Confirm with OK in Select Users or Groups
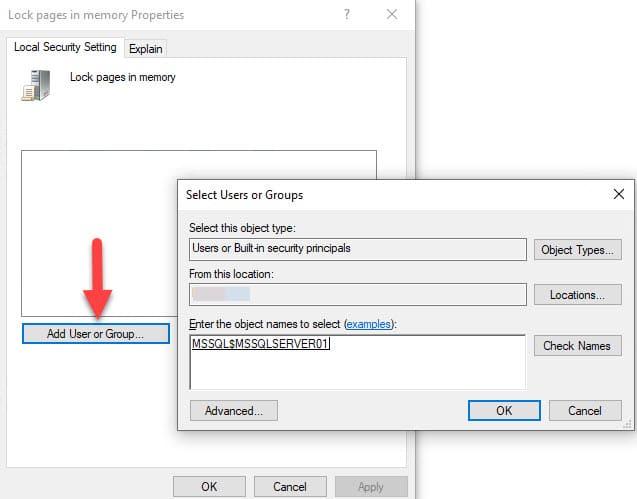This screenshot has height=499, width=637. [x=504, y=410]
